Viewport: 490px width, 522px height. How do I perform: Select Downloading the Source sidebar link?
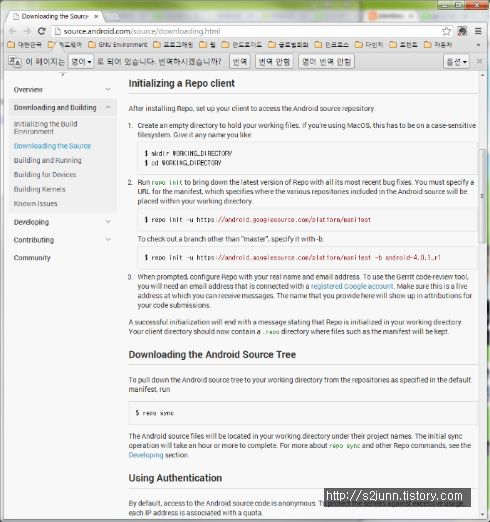(x=52, y=146)
